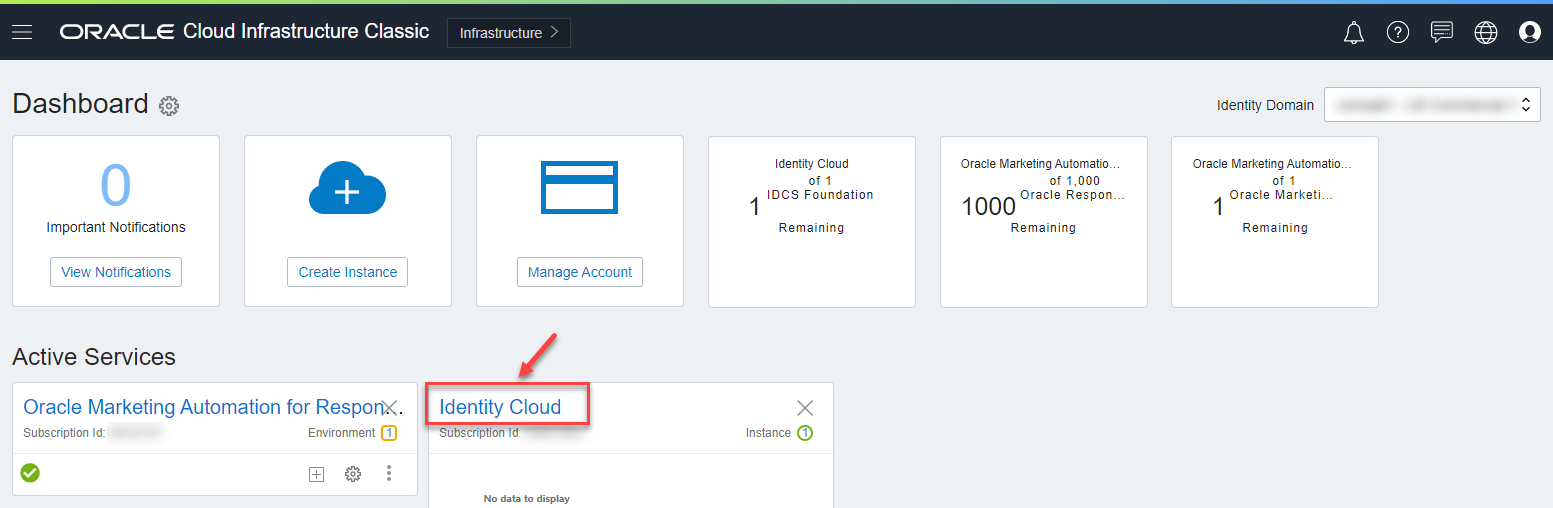Image resolution: width=1553 pixels, height=508 pixels.
Task: Click the No data to display text
Action: [x=527, y=498]
